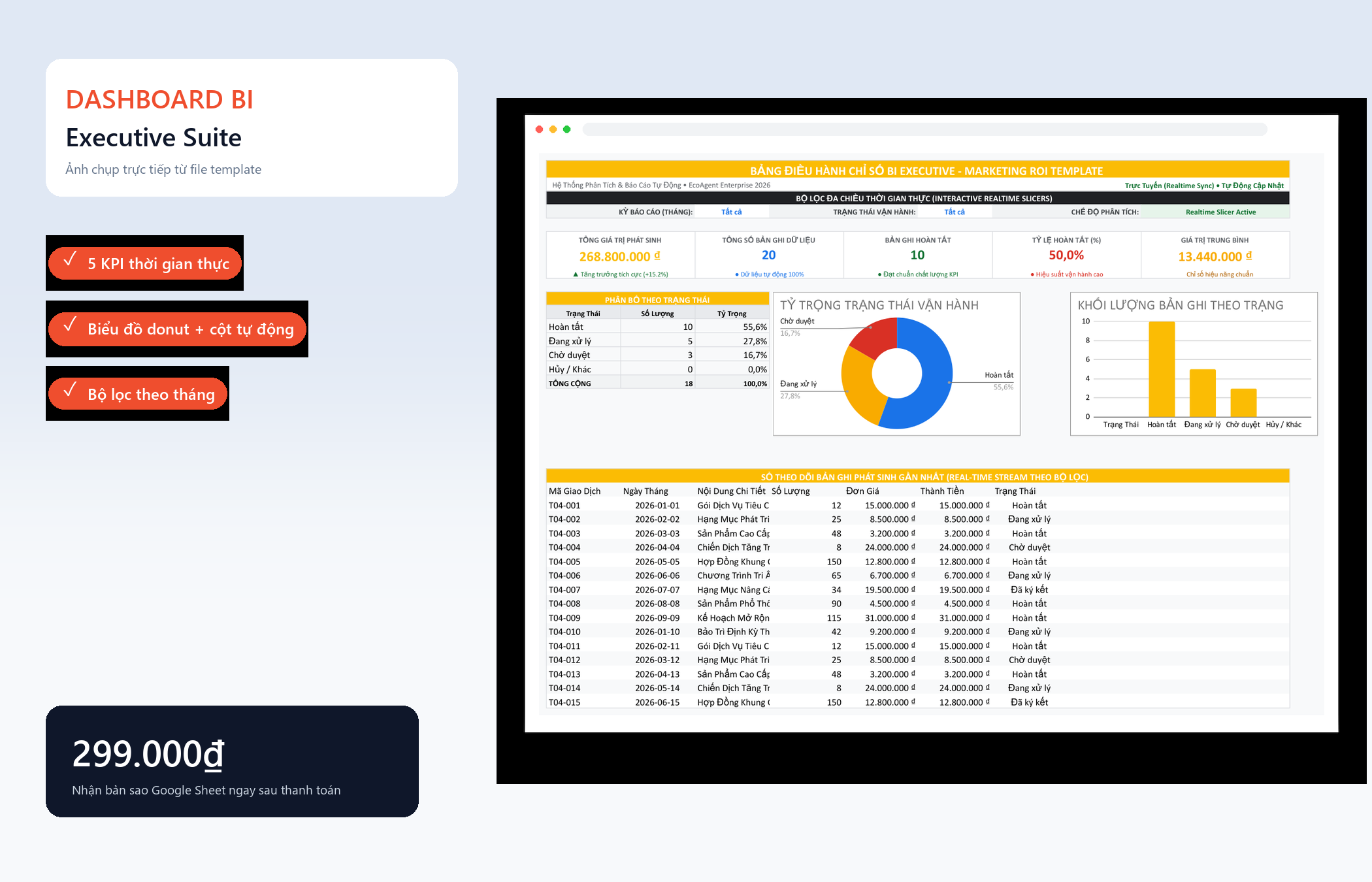Click the 'Biểu đồ donut + cột tự động' badge
1372x882 pixels.
pyautogui.click(x=177, y=329)
